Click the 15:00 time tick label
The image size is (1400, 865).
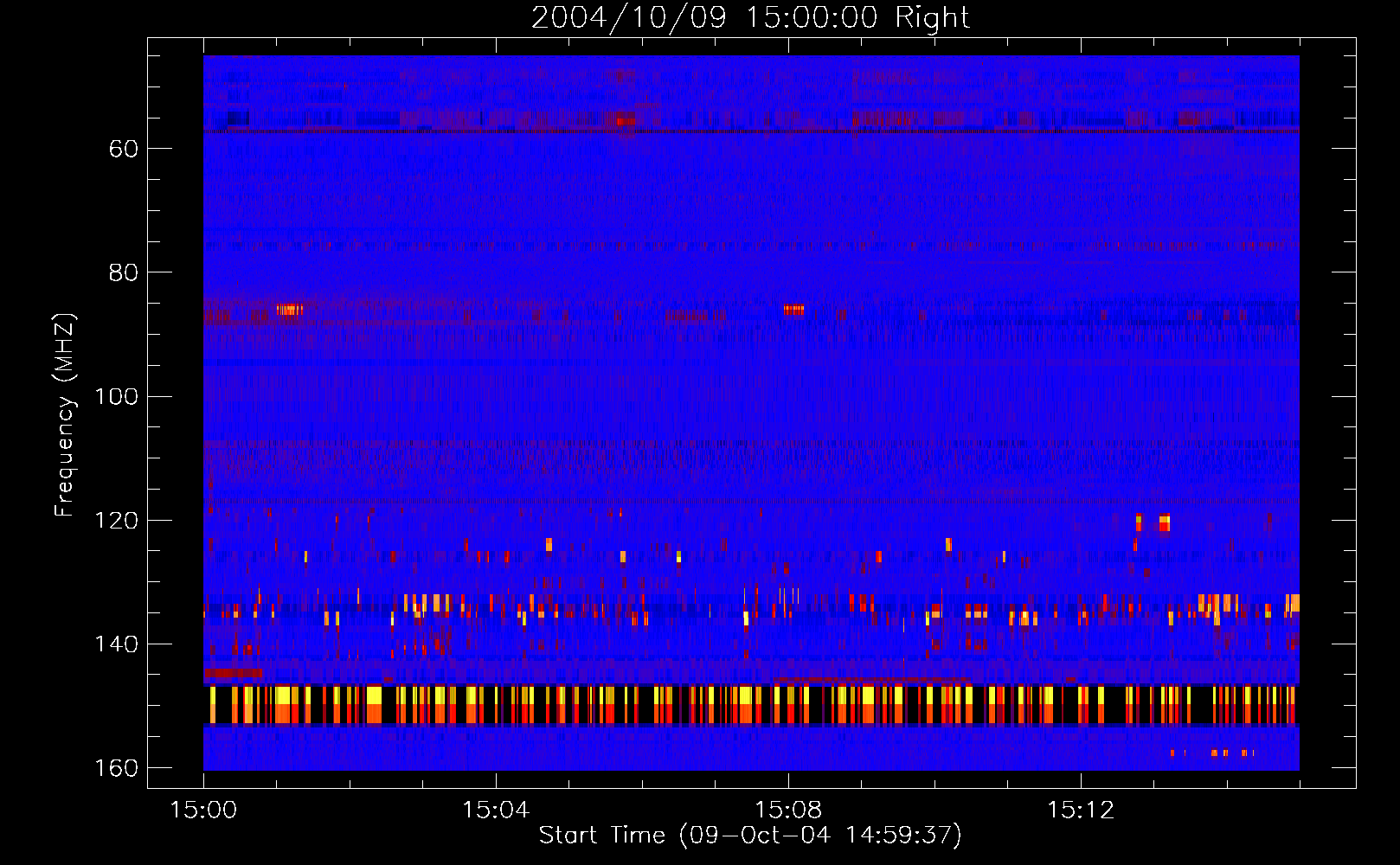[203, 810]
